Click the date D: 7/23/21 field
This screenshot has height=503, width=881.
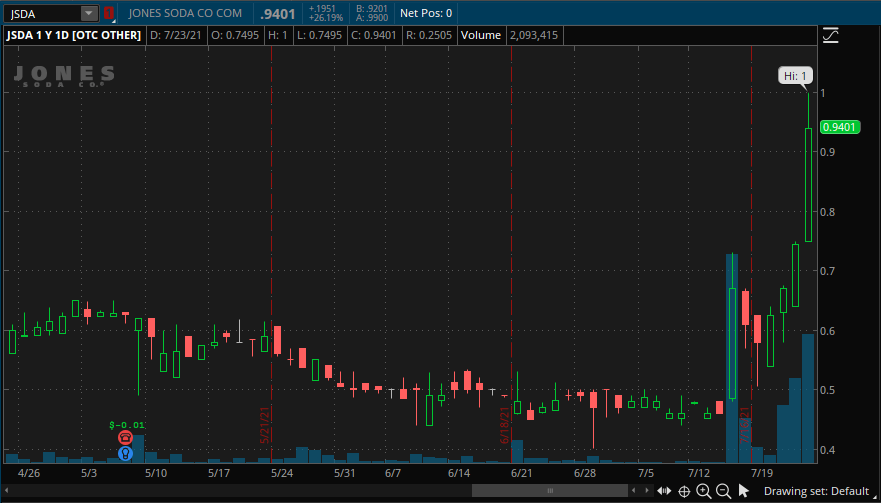[x=176, y=35]
